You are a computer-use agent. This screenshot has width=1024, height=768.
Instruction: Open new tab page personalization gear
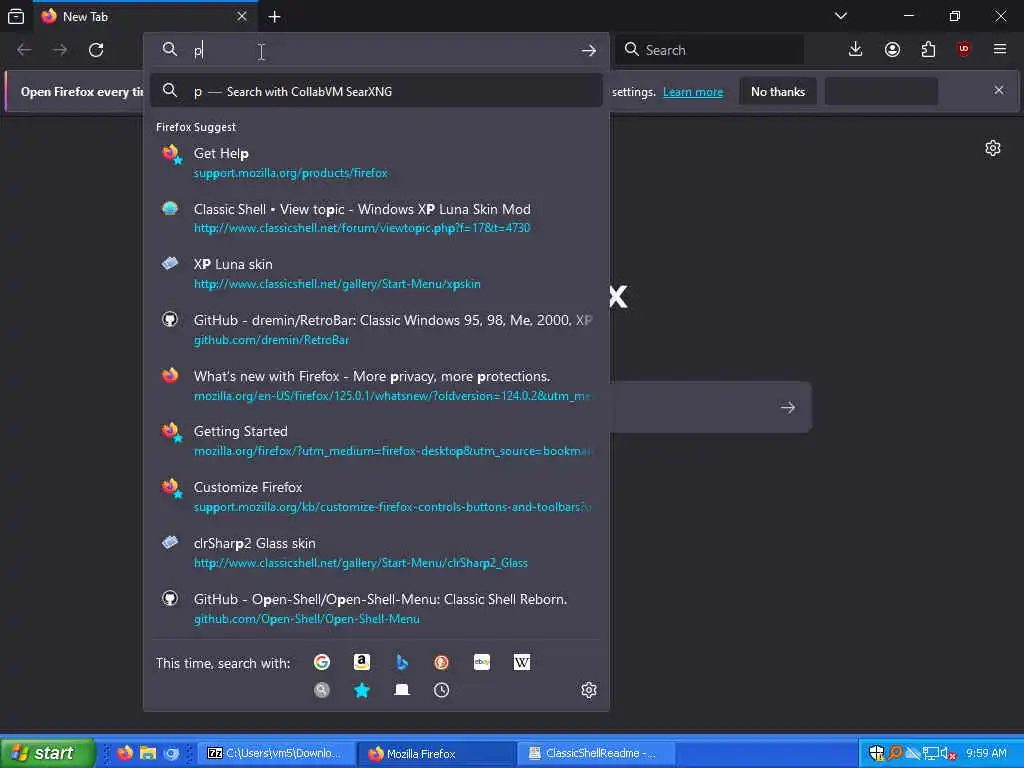(993, 148)
